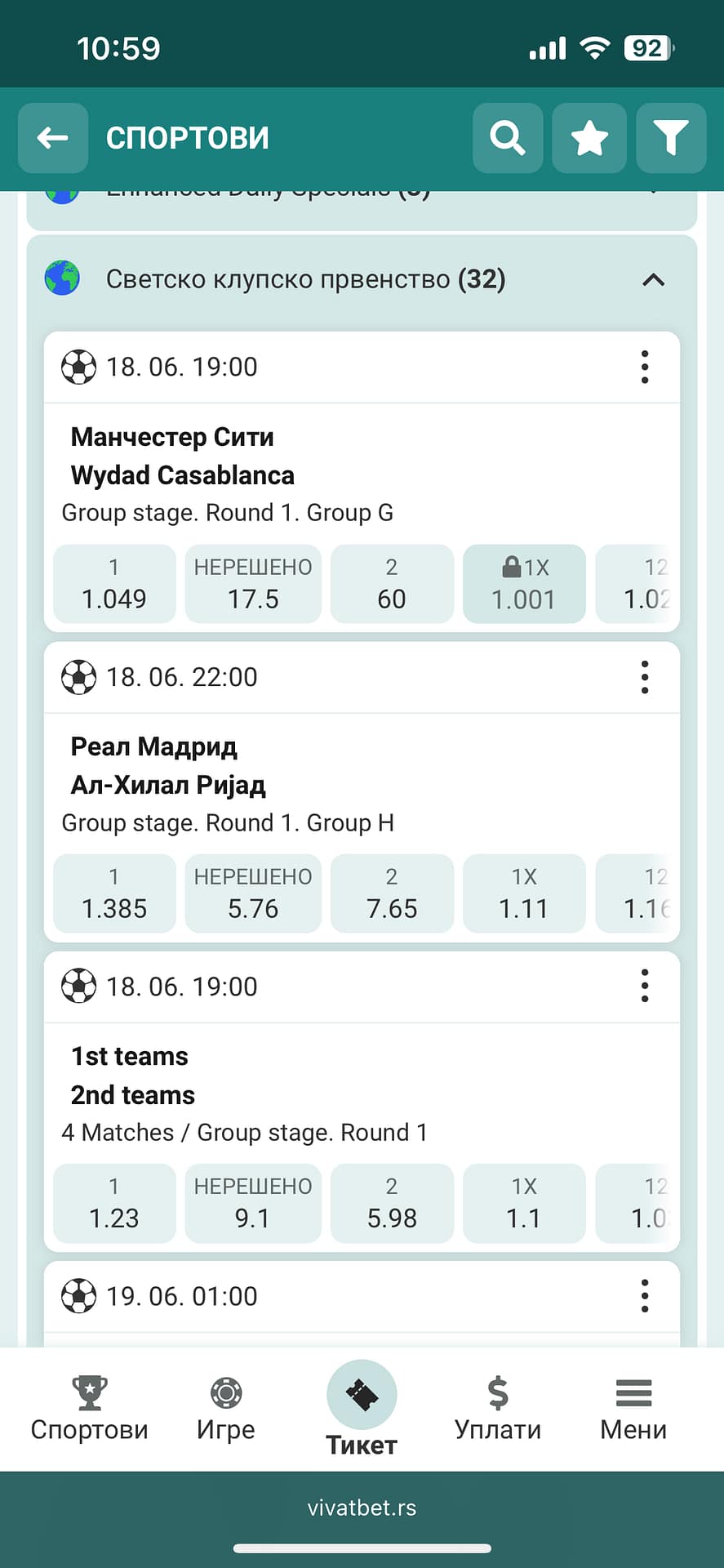Collapse Светско клупско првенство section
The image size is (724, 1568).
pyautogui.click(x=653, y=280)
